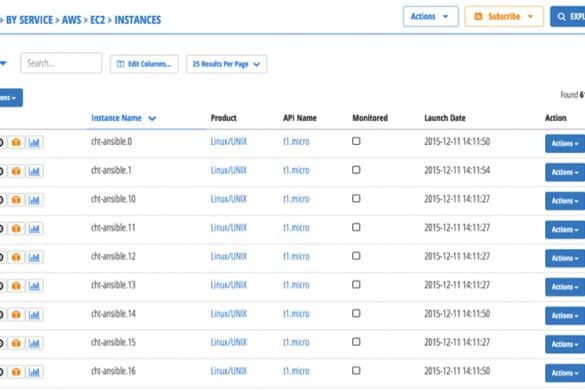Open Actions menu for cht-ansible.1 row
The width and height of the screenshot is (585, 390).
point(565,172)
